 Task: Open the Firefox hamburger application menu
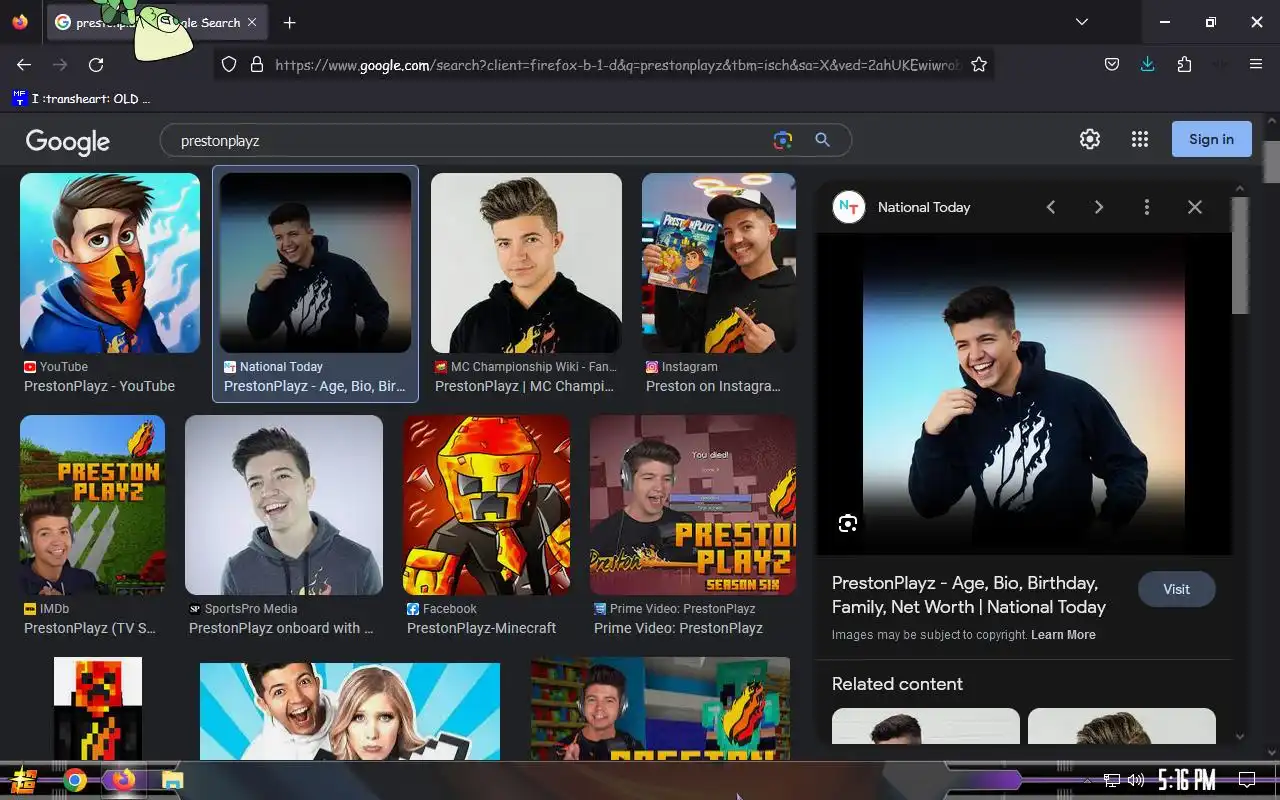[1256, 64]
